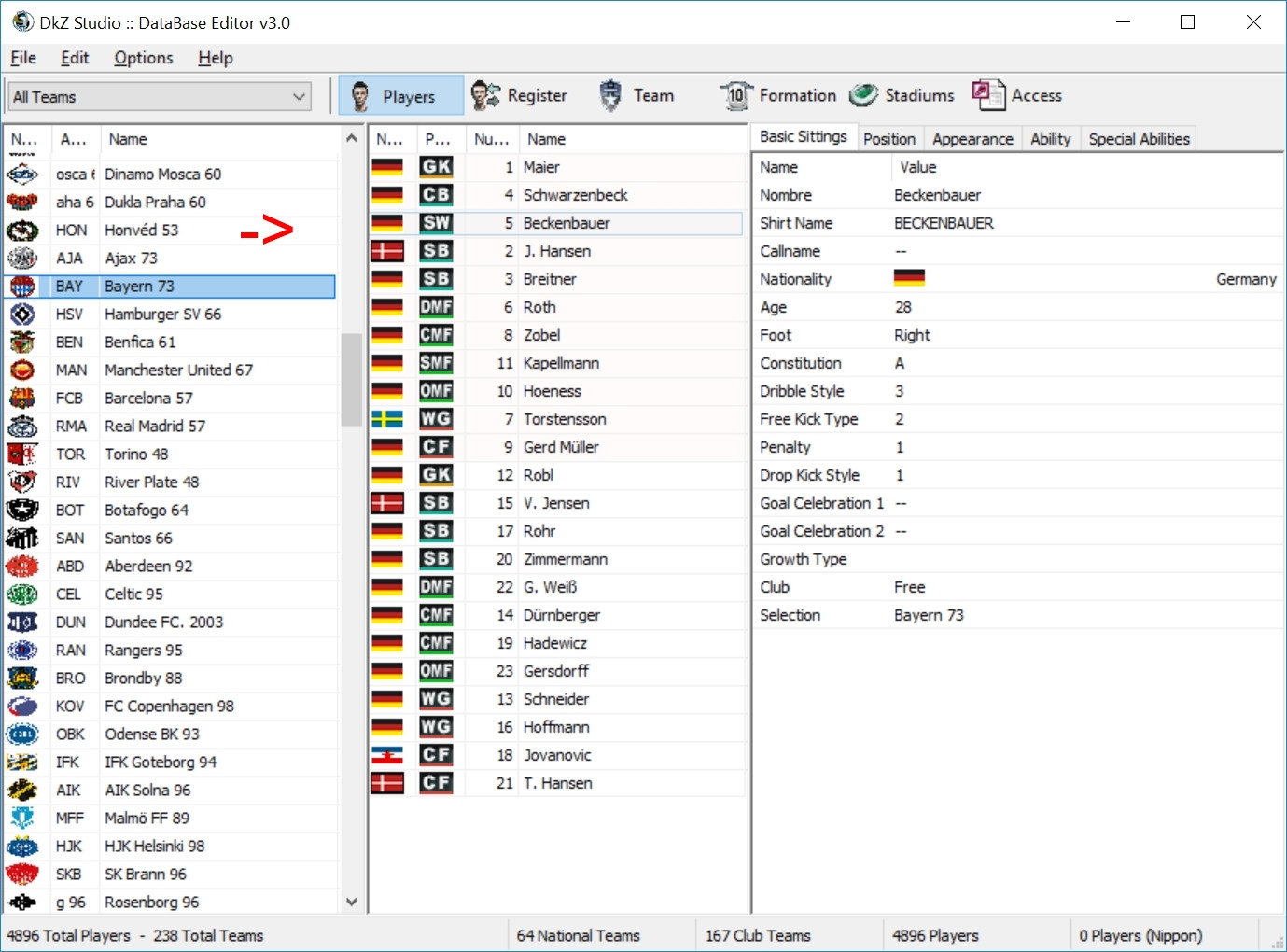
Task: Select the Hamburger SV 66 team row
Action: click(170, 315)
